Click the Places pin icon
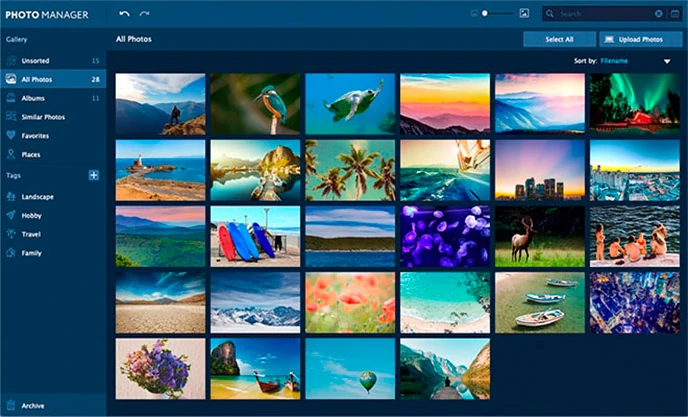The width and height of the screenshot is (688, 417). point(11,155)
